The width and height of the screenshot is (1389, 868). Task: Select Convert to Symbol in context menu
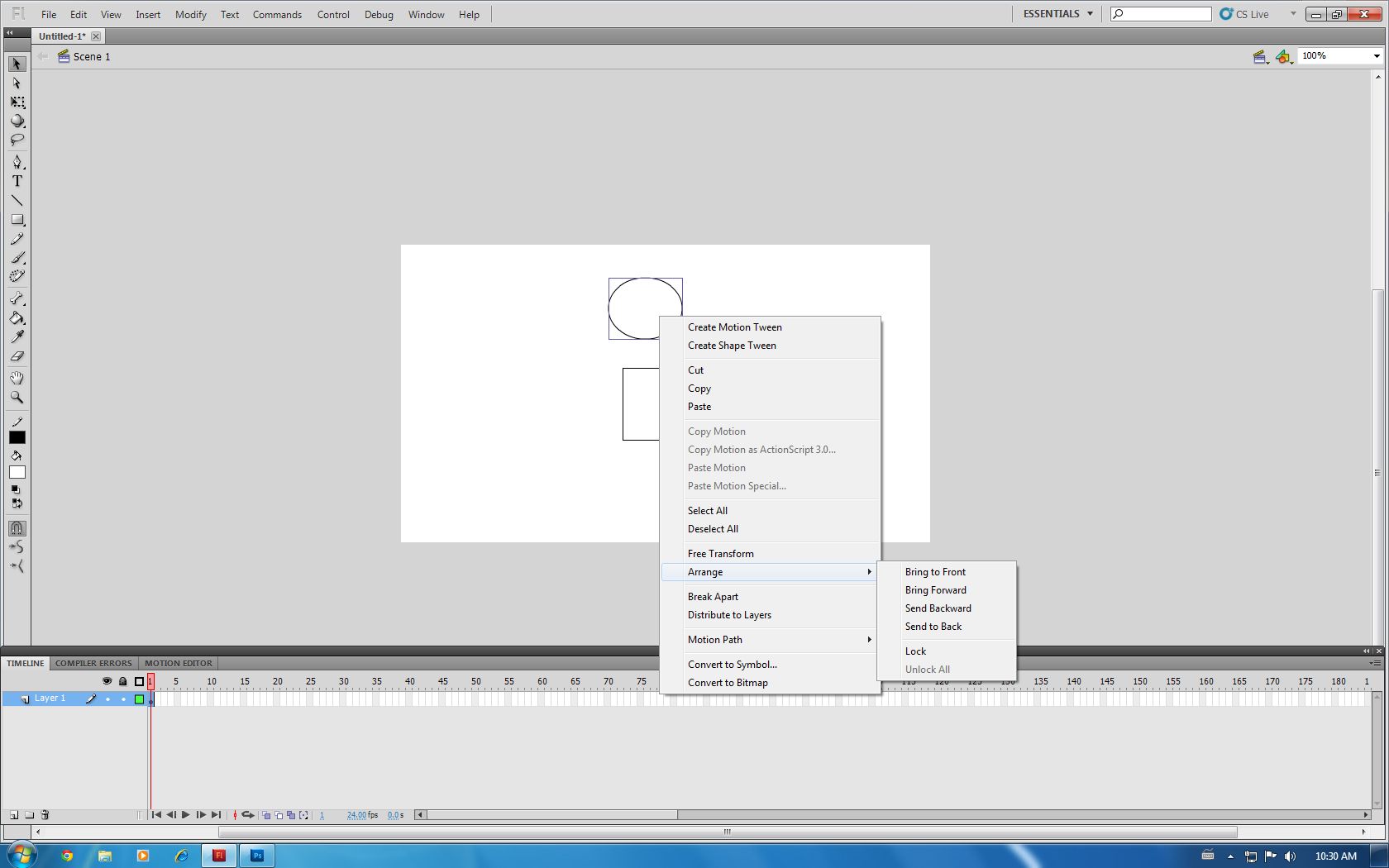pos(732,664)
